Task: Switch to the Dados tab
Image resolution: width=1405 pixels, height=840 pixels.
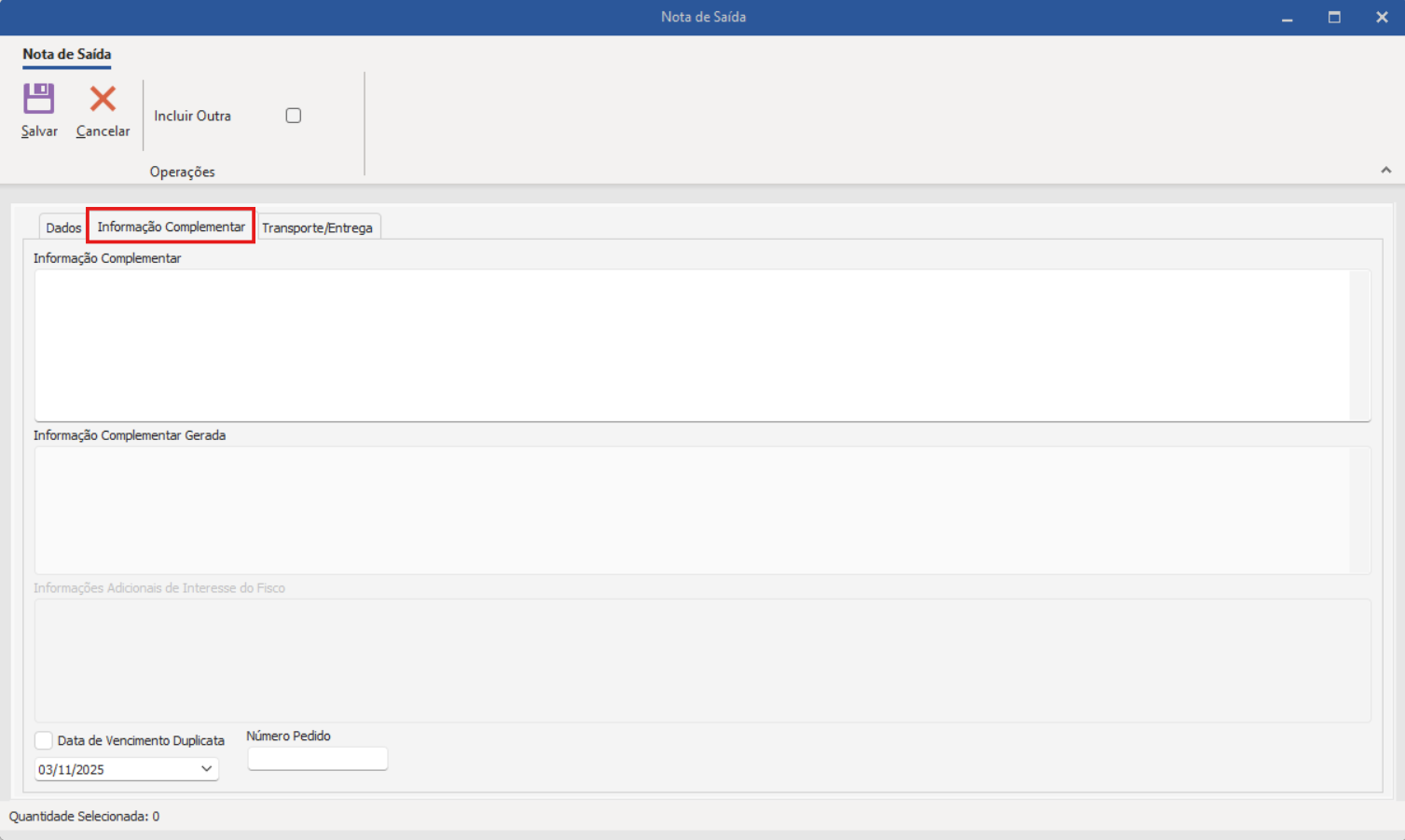Action: pos(63,227)
